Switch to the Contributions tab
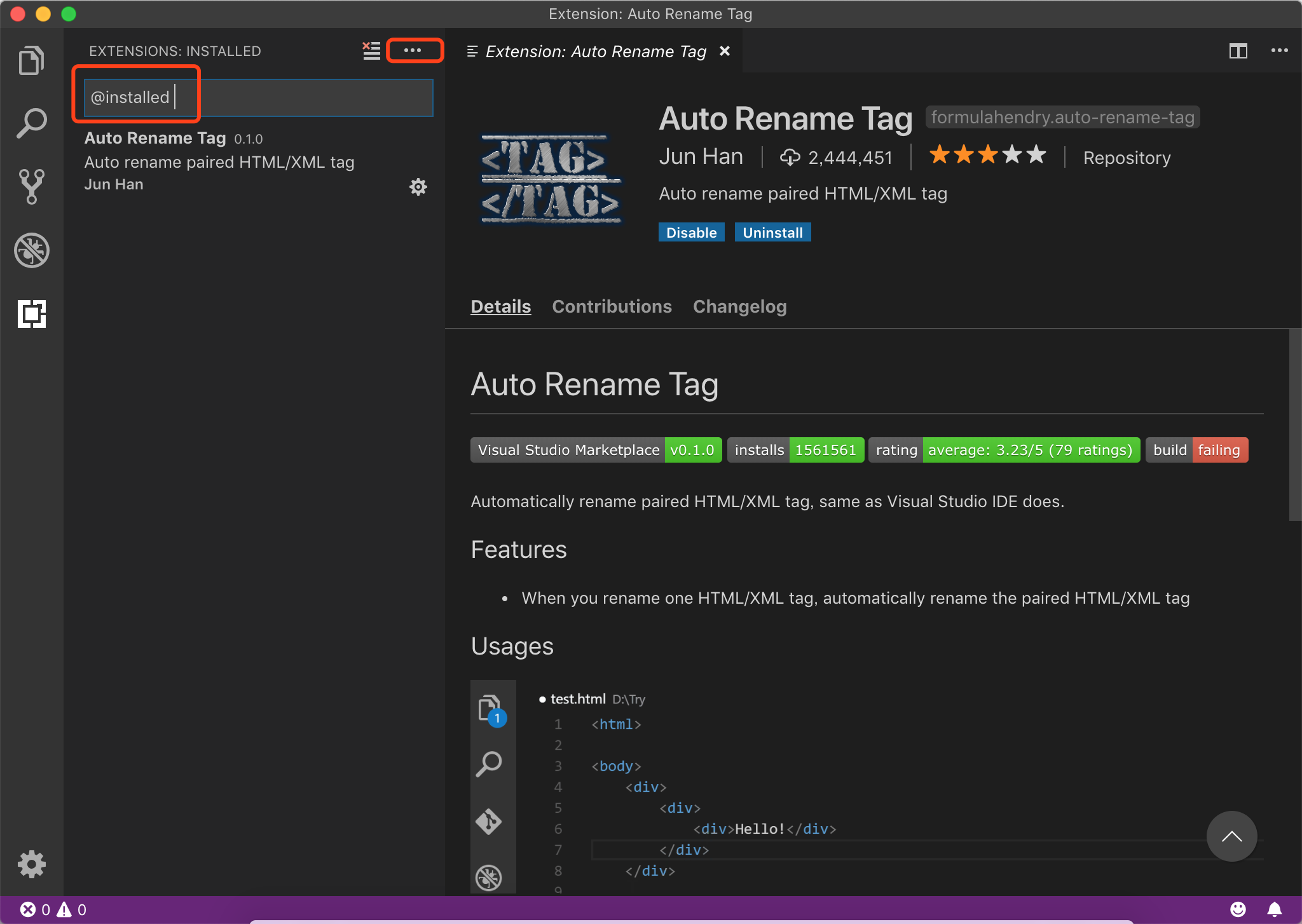Image resolution: width=1302 pixels, height=924 pixels. (x=612, y=306)
